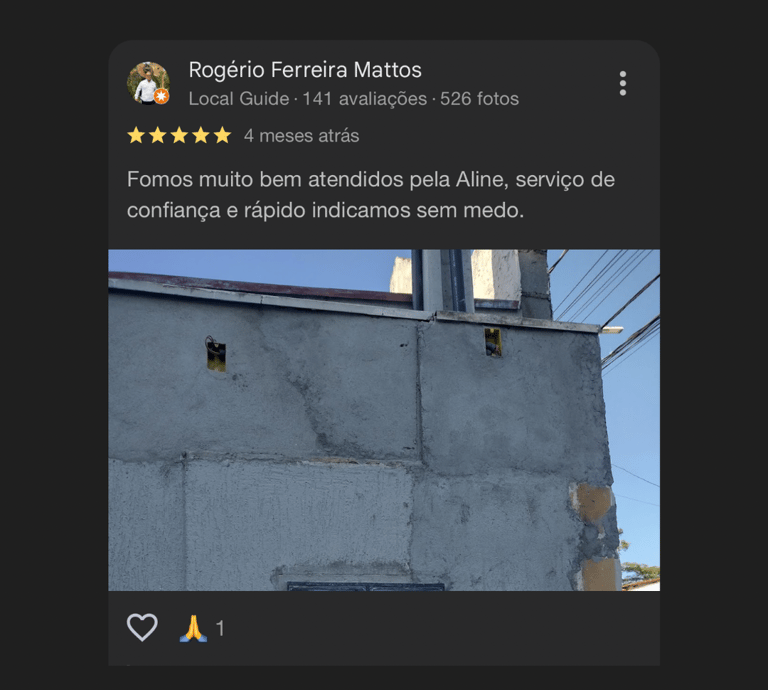Click the line 'confiança e rápido indicamos sem medo'
Viewport: 768px width, 690px height.
coord(326,211)
